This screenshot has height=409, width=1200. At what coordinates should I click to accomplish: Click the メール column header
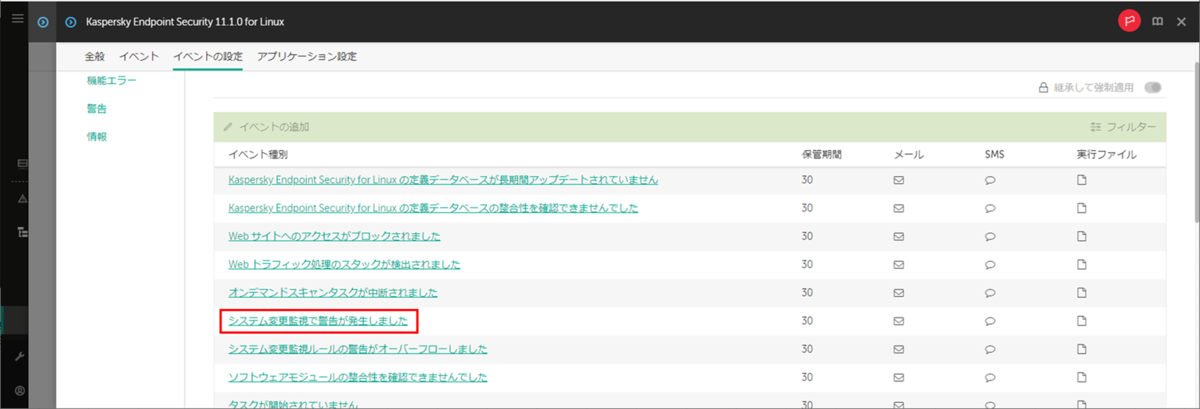(x=909, y=155)
